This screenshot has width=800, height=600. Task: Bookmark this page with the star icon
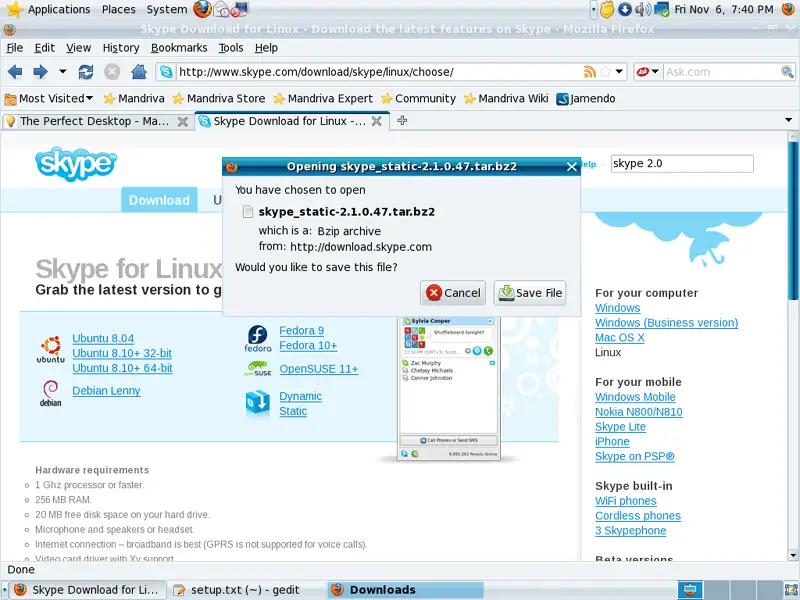click(x=606, y=72)
